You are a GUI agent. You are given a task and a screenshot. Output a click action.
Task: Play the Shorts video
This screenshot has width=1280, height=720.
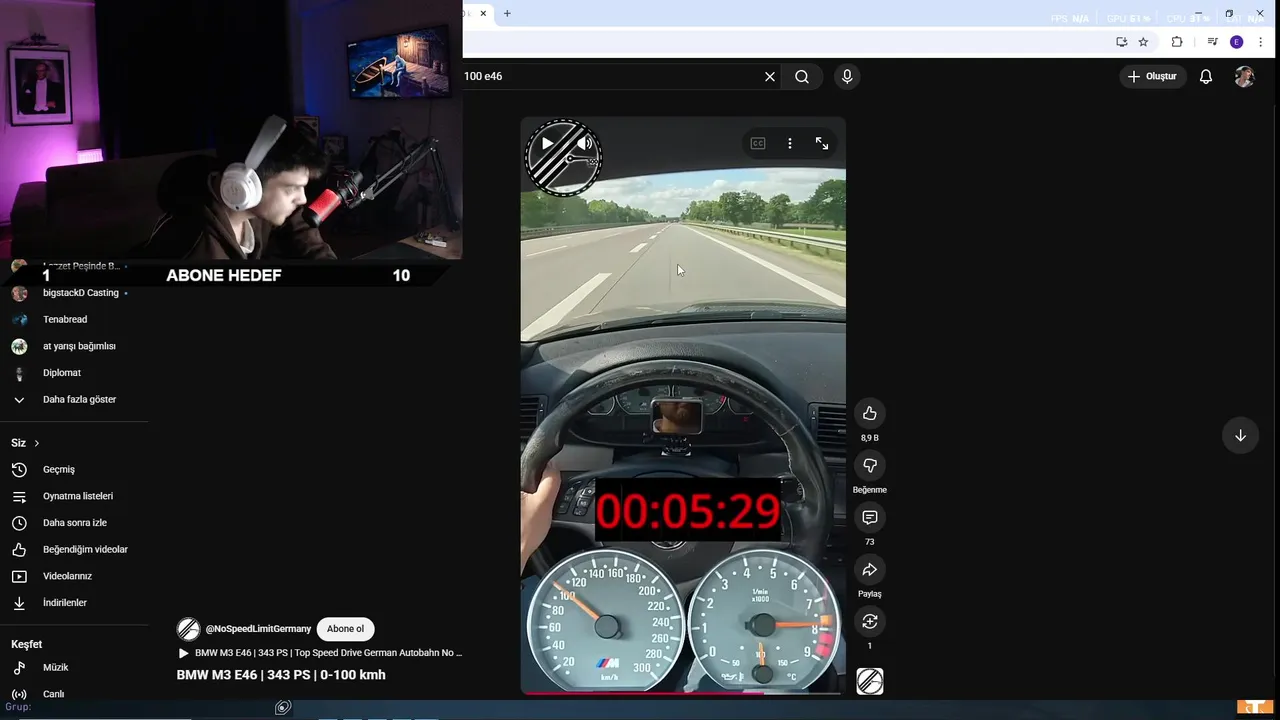547,143
